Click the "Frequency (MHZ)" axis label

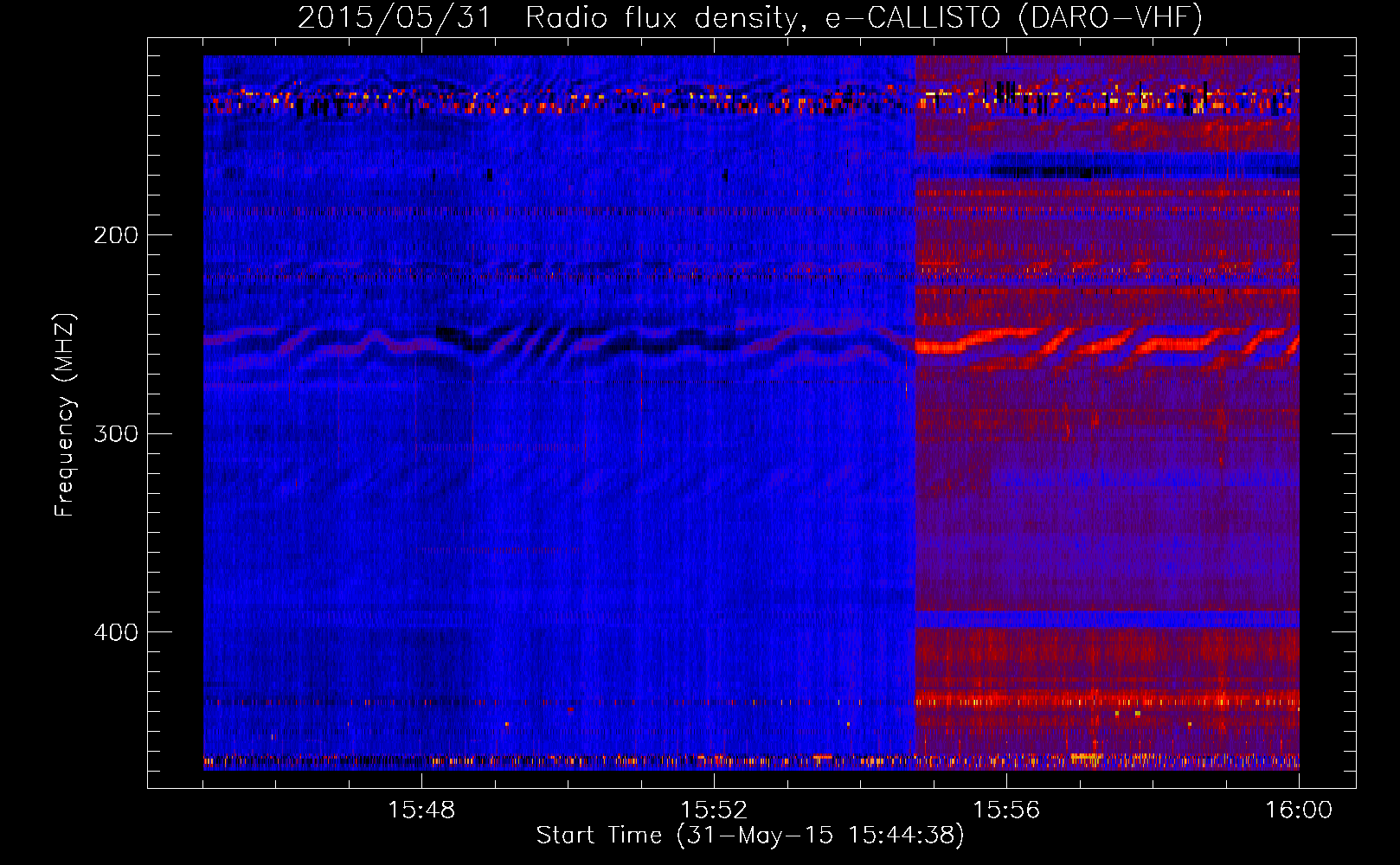click(65, 415)
